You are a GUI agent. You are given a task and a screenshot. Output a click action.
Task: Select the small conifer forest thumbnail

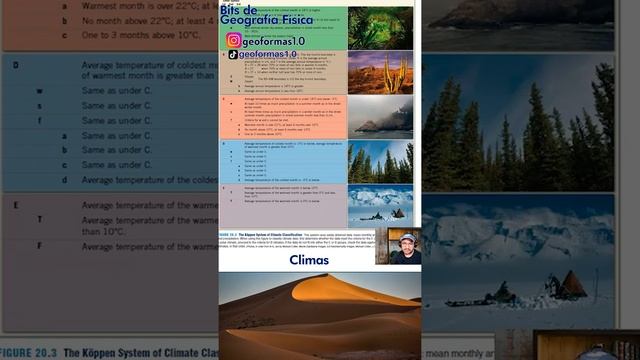tap(380, 162)
